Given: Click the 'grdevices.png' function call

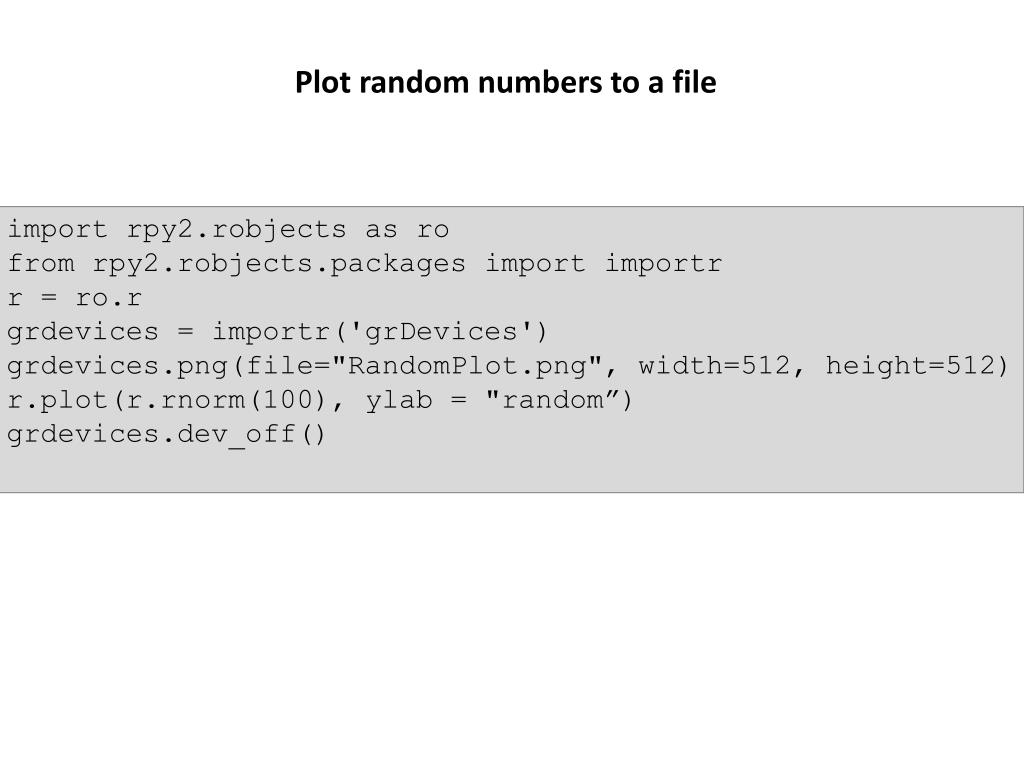Looking at the screenshot, I should pos(117,366).
